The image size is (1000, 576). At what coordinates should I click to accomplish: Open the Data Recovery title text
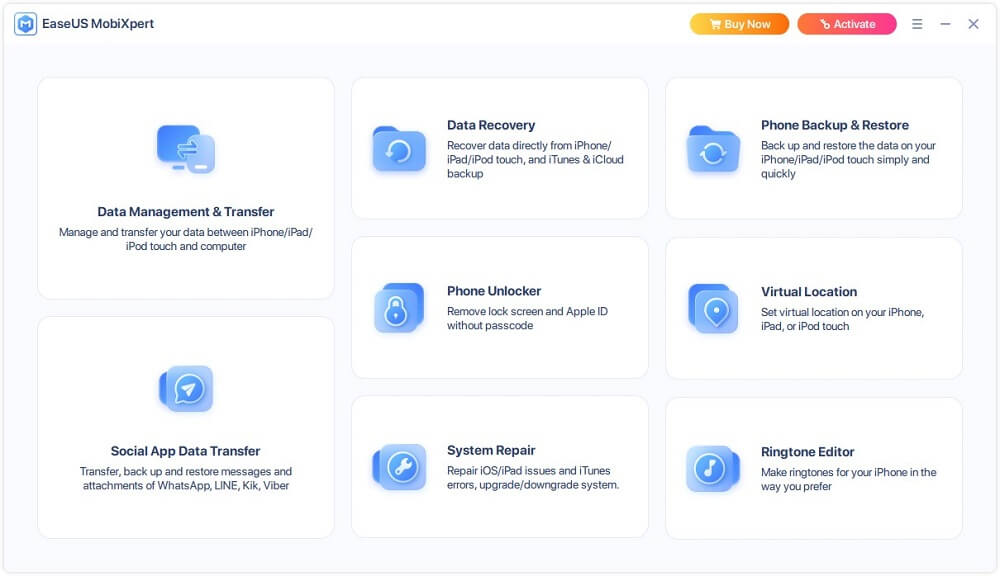[x=491, y=125]
